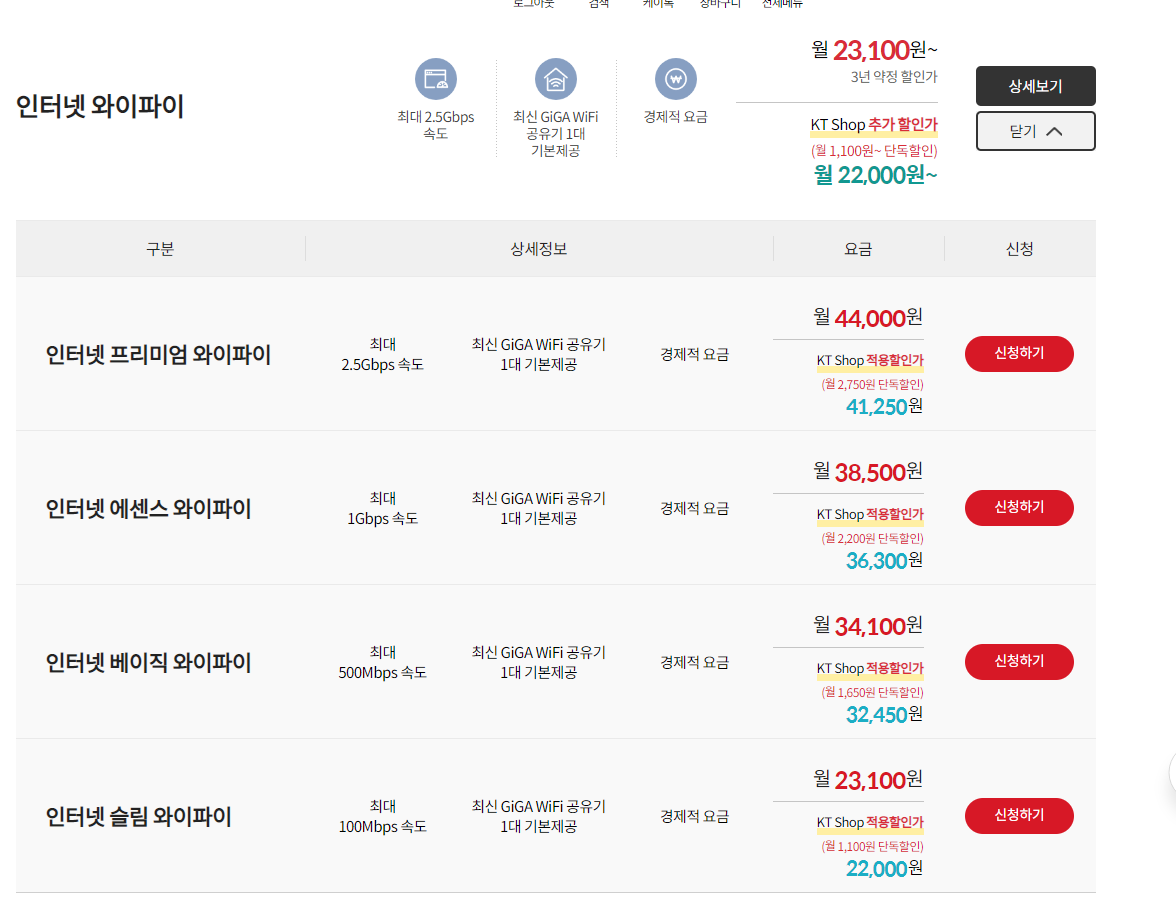Image resolution: width=1176 pixels, height=898 pixels.
Task: Hit 신청하기 on 인터넷 베이직 와이파이 row
Action: click(x=1019, y=662)
